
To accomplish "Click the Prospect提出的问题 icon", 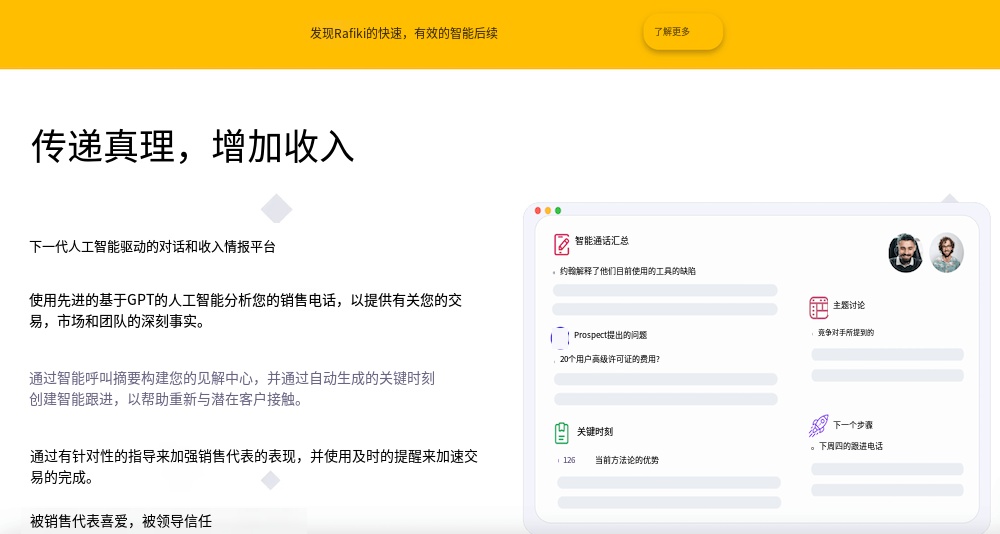I will tap(559, 337).
